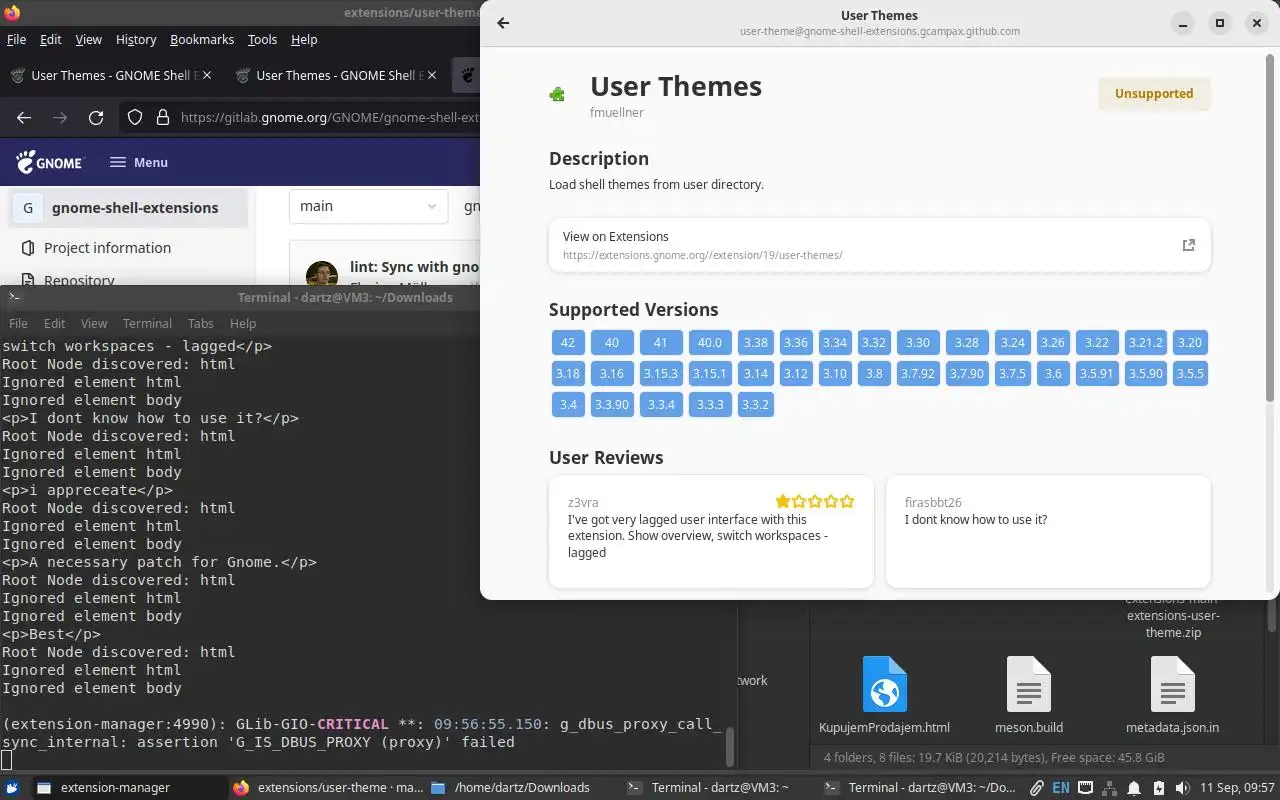Image resolution: width=1280 pixels, height=800 pixels.
Task: Click the Extension Manager vertical scrollbar
Action: 1271,230
